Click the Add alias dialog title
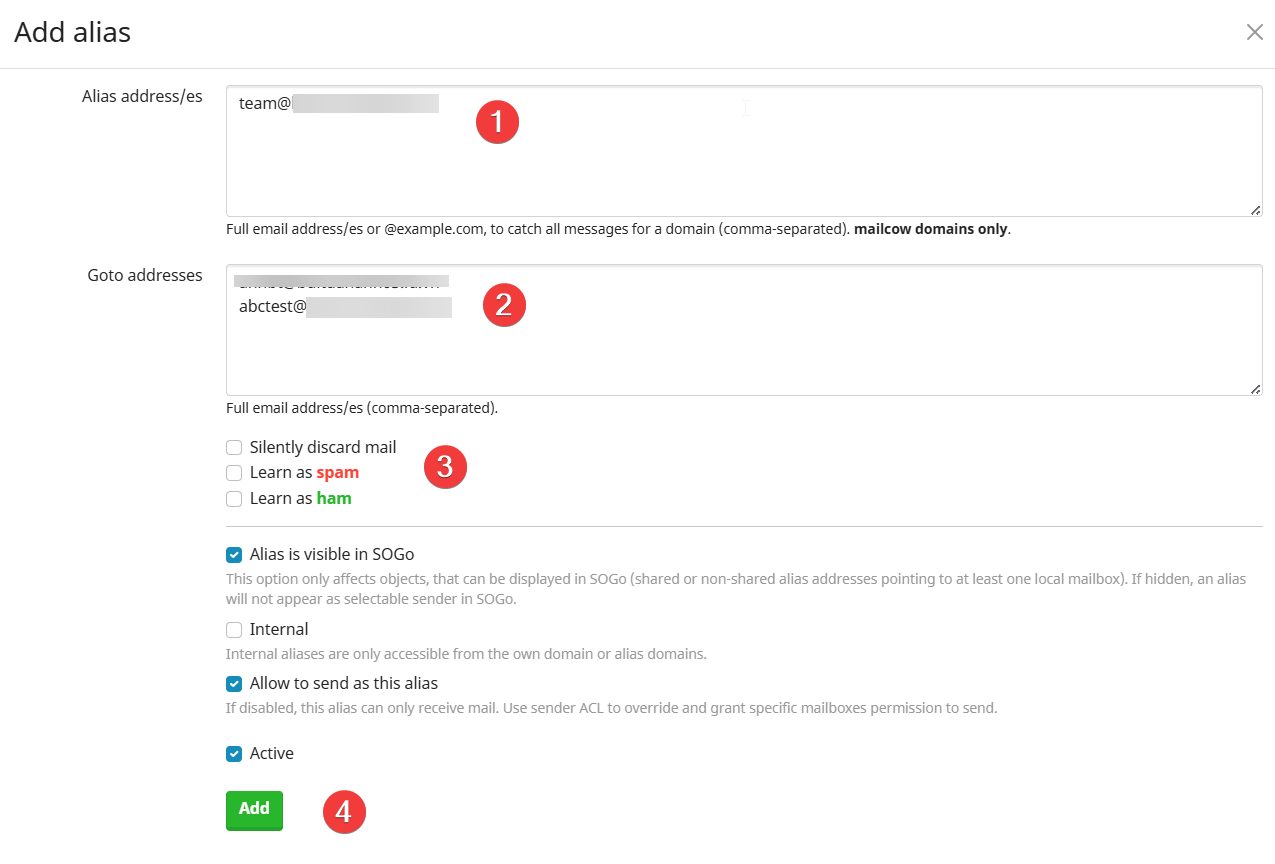The height and width of the screenshot is (864, 1275). pyautogui.click(x=72, y=32)
